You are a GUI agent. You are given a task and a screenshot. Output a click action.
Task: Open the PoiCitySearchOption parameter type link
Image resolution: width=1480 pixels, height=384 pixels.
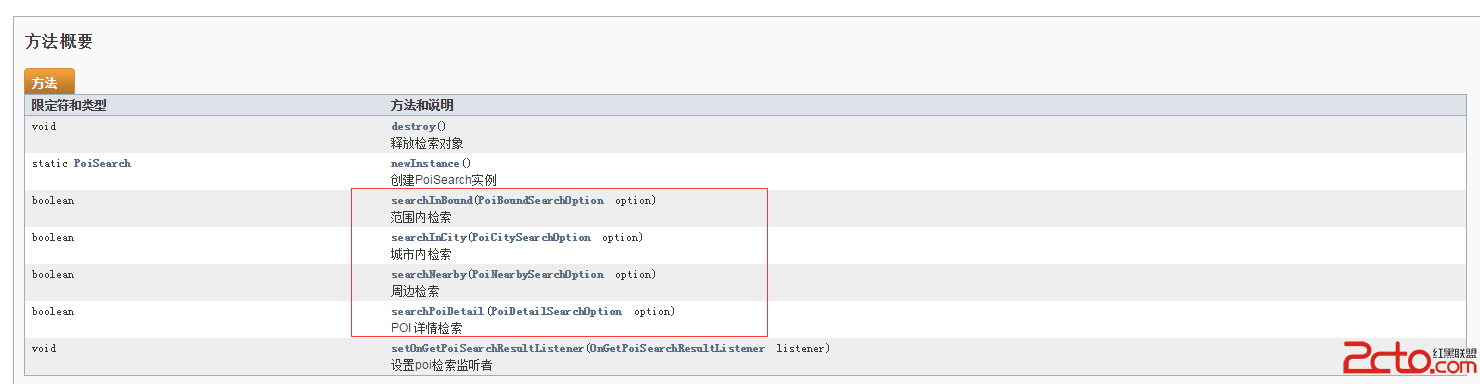[x=531, y=237]
